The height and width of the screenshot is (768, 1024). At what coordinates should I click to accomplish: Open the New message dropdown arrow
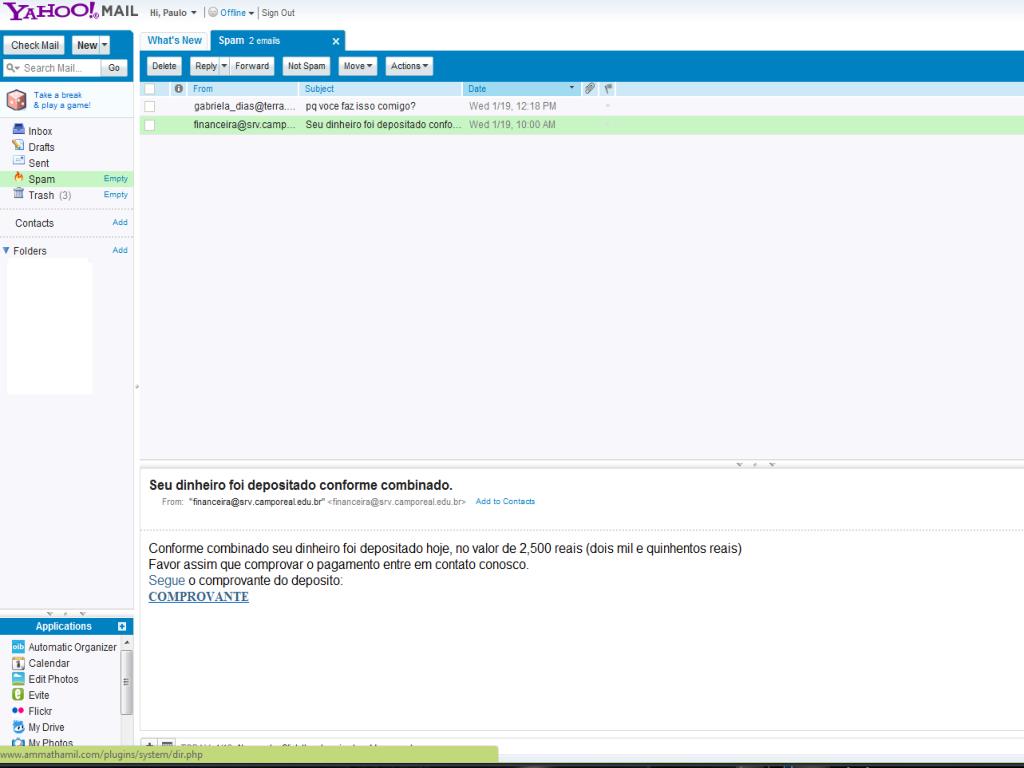pos(104,45)
